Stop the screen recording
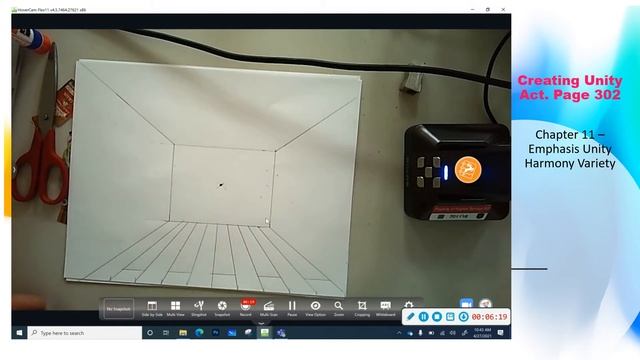Screen dimensions: 640x360 click(x=437, y=317)
